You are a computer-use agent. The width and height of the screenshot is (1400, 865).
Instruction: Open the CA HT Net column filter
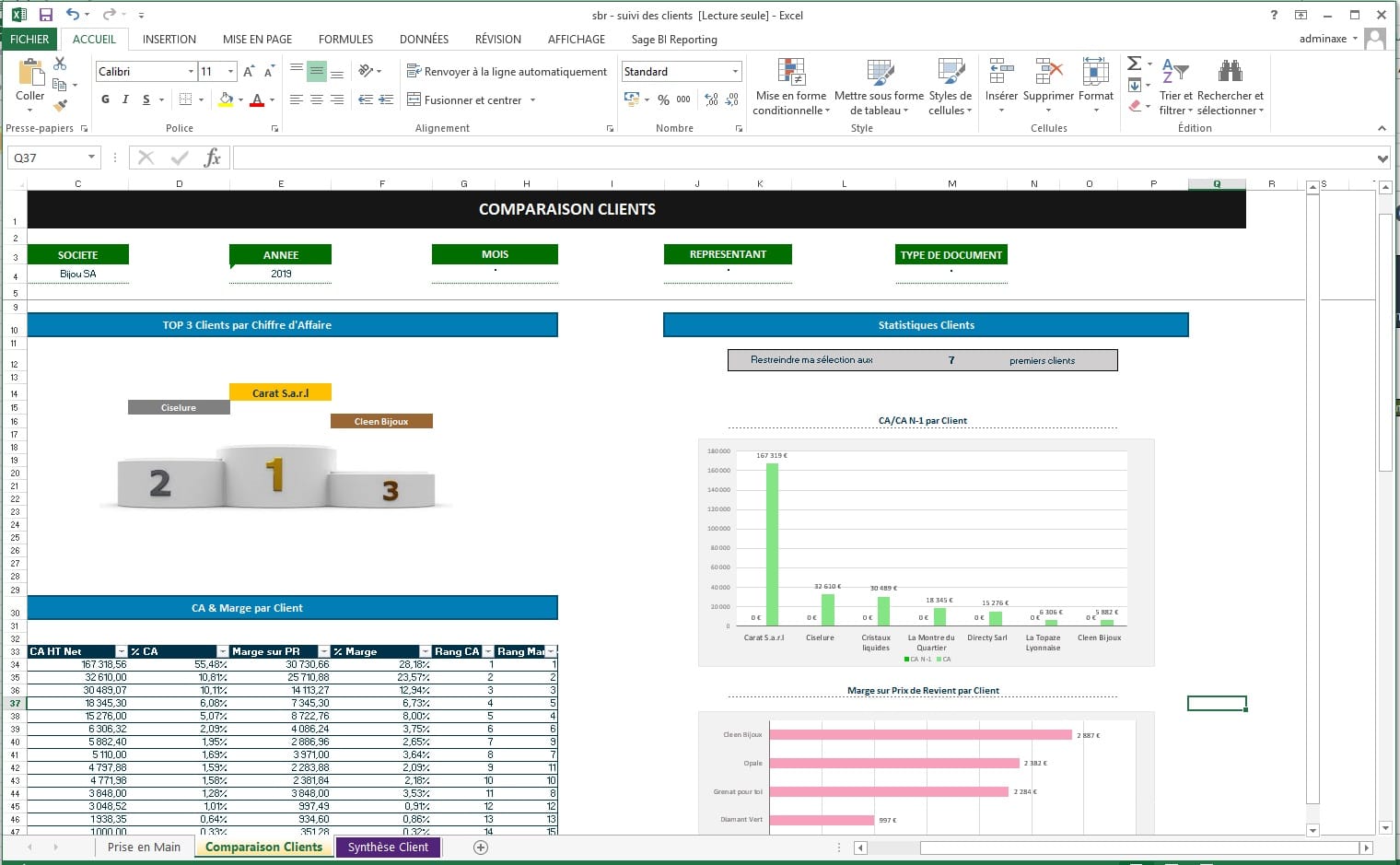click(x=121, y=651)
